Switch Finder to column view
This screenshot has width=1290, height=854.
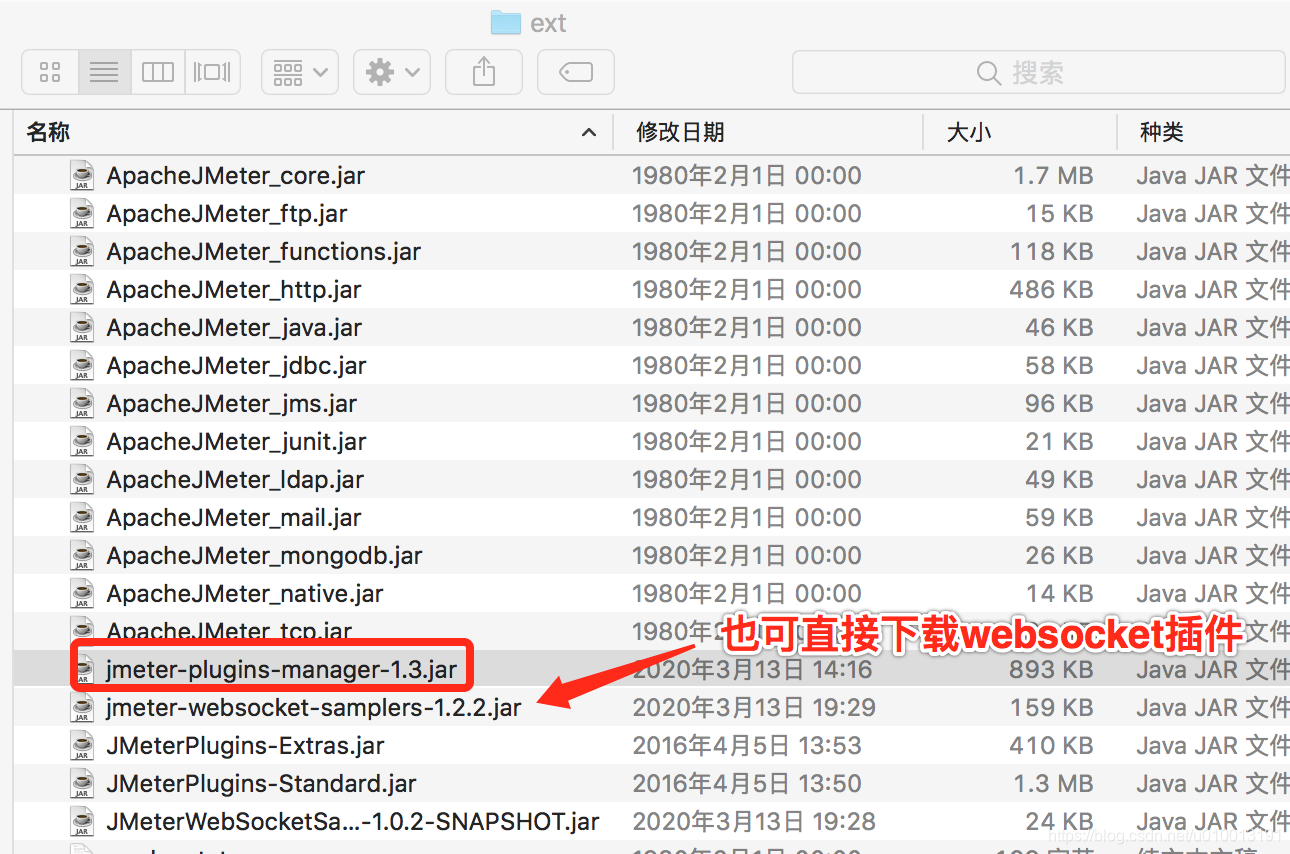pyautogui.click(x=158, y=72)
